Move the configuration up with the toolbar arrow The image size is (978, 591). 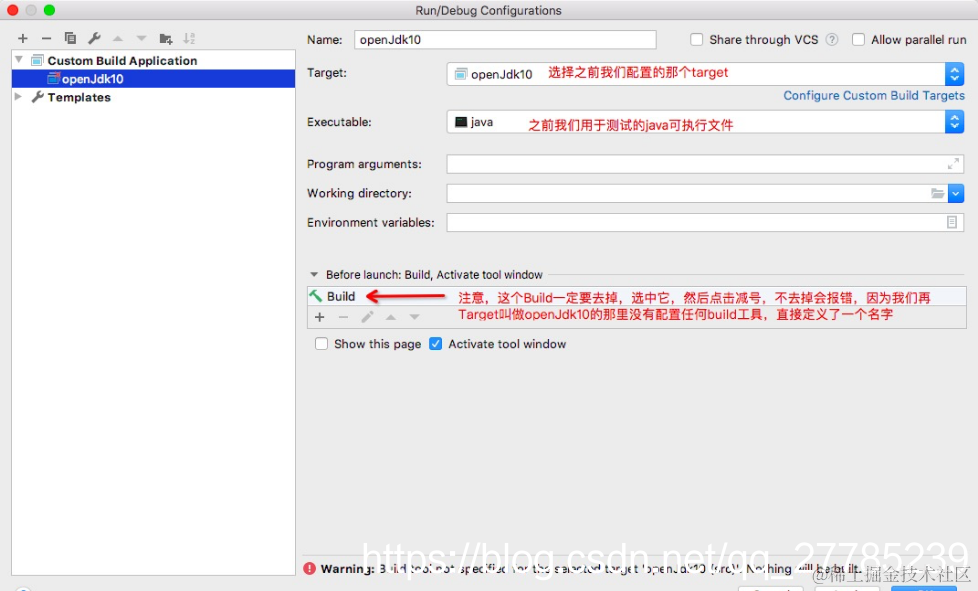click(x=118, y=39)
